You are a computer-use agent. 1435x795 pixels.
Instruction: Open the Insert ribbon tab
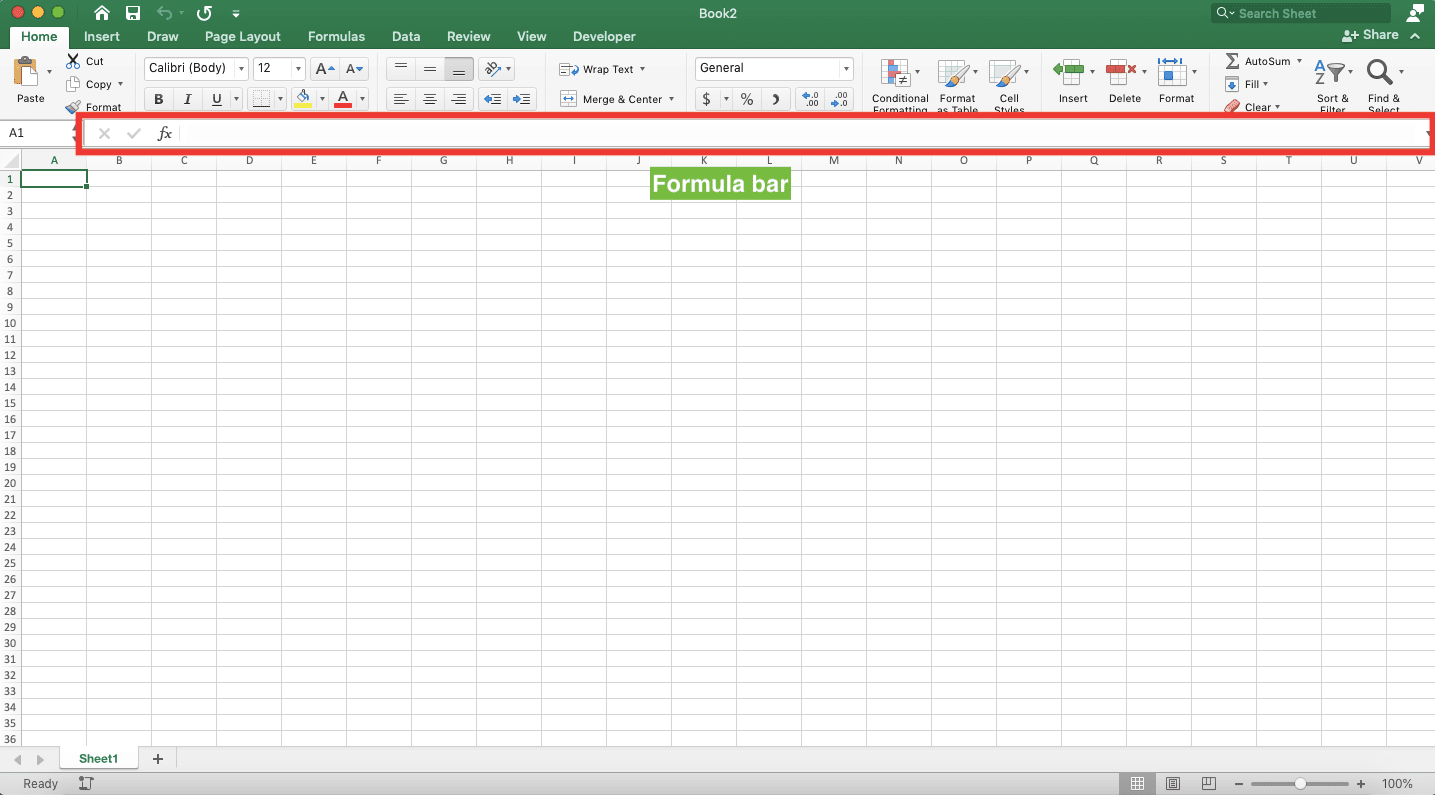102,36
